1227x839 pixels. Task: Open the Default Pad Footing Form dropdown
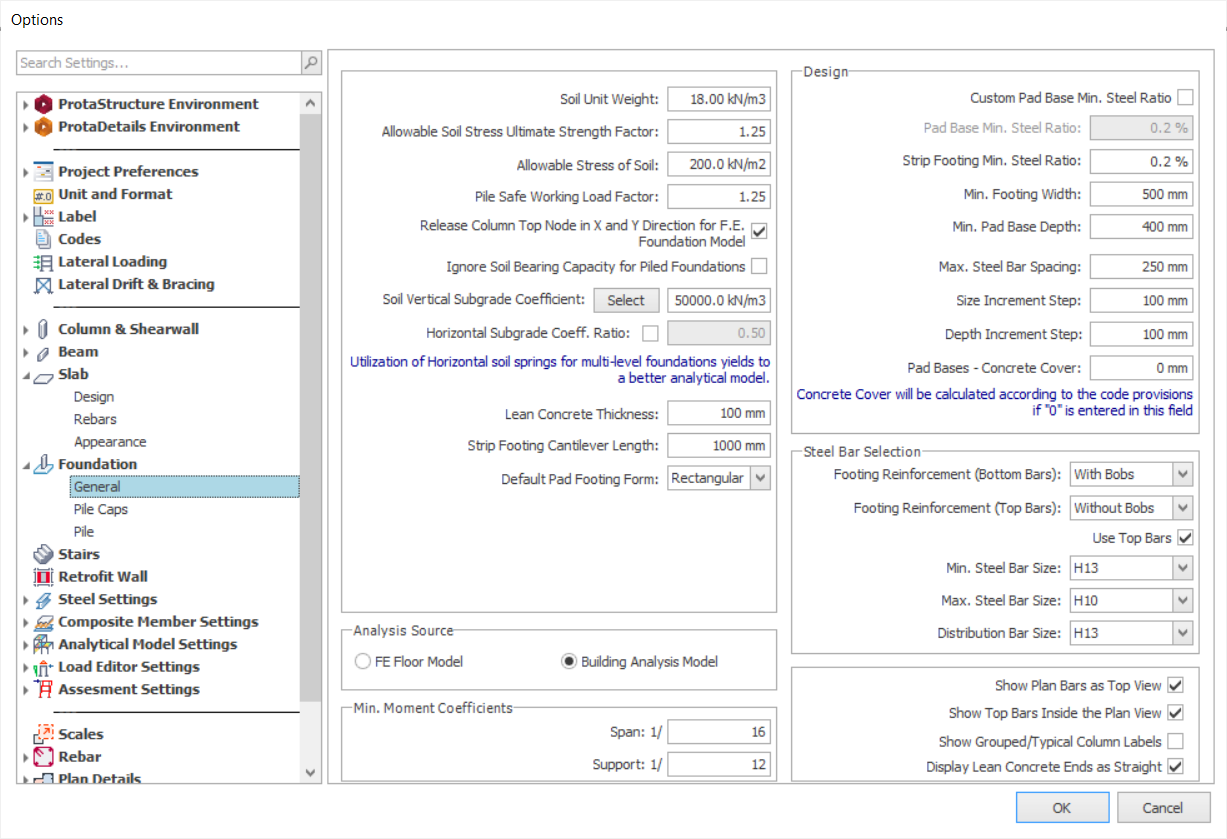tap(760, 477)
